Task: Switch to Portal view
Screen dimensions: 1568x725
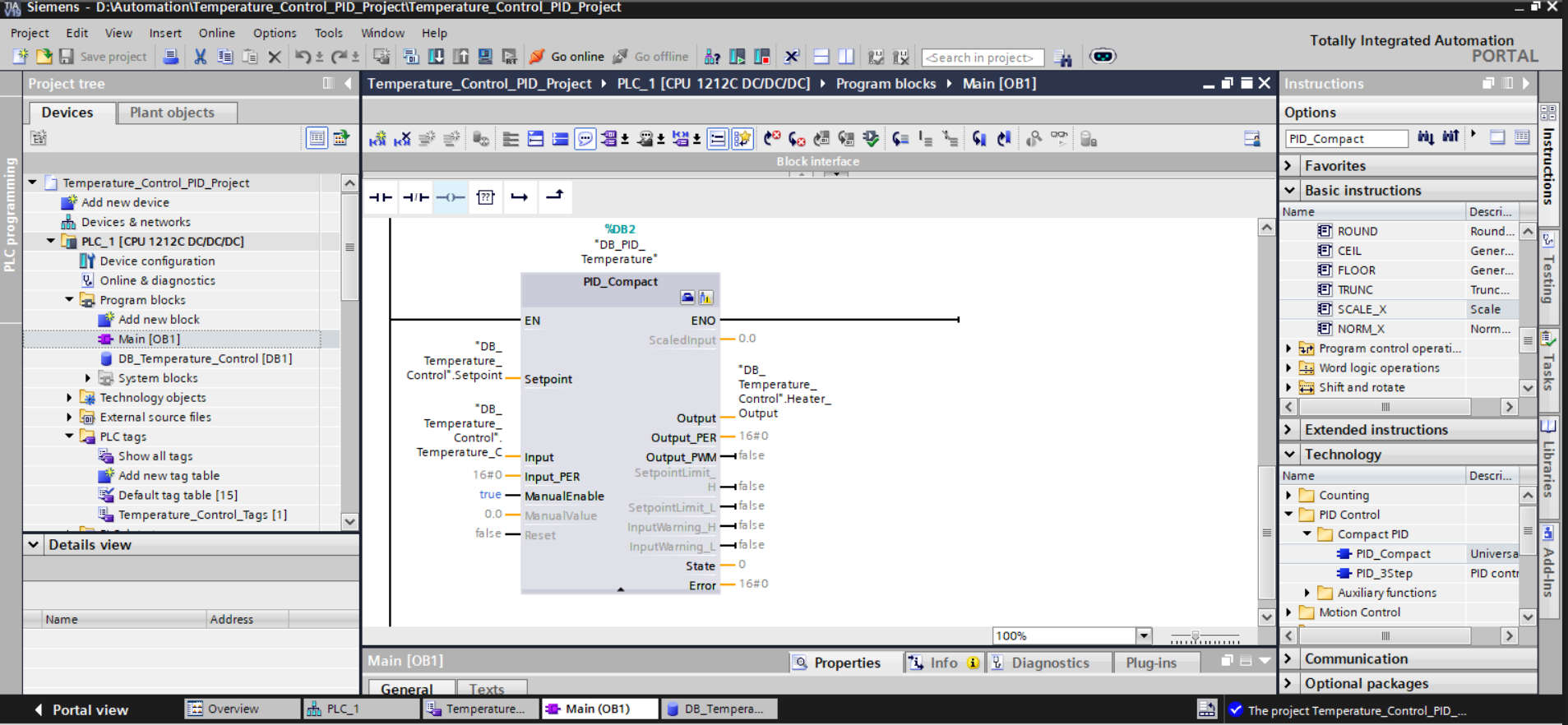Action: [81, 710]
